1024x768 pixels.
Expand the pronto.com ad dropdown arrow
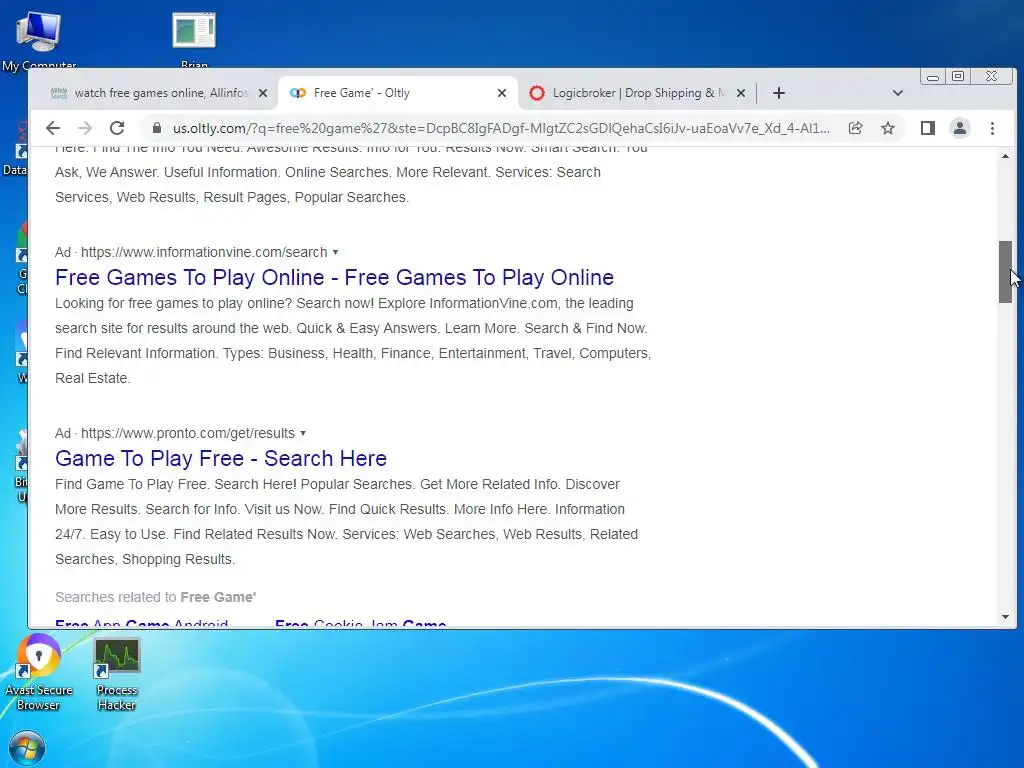click(302, 434)
